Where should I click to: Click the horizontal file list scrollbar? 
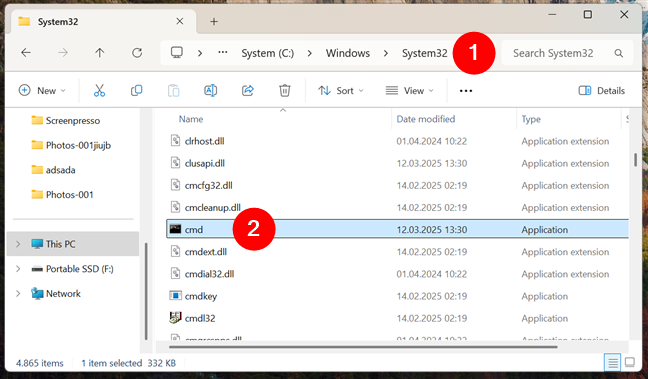363,347
